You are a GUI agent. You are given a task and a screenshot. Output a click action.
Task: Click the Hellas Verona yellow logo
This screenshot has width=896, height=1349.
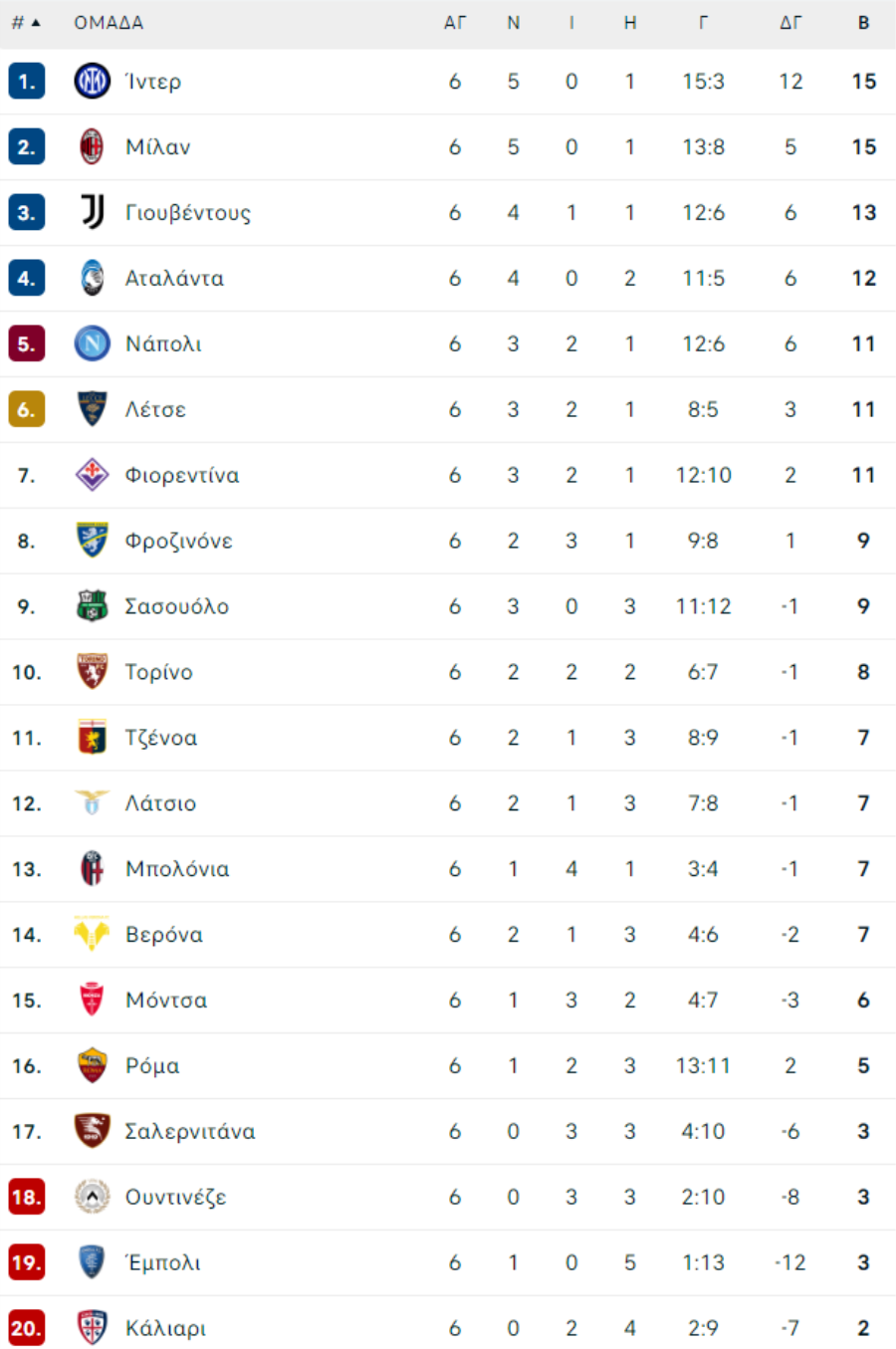92,934
